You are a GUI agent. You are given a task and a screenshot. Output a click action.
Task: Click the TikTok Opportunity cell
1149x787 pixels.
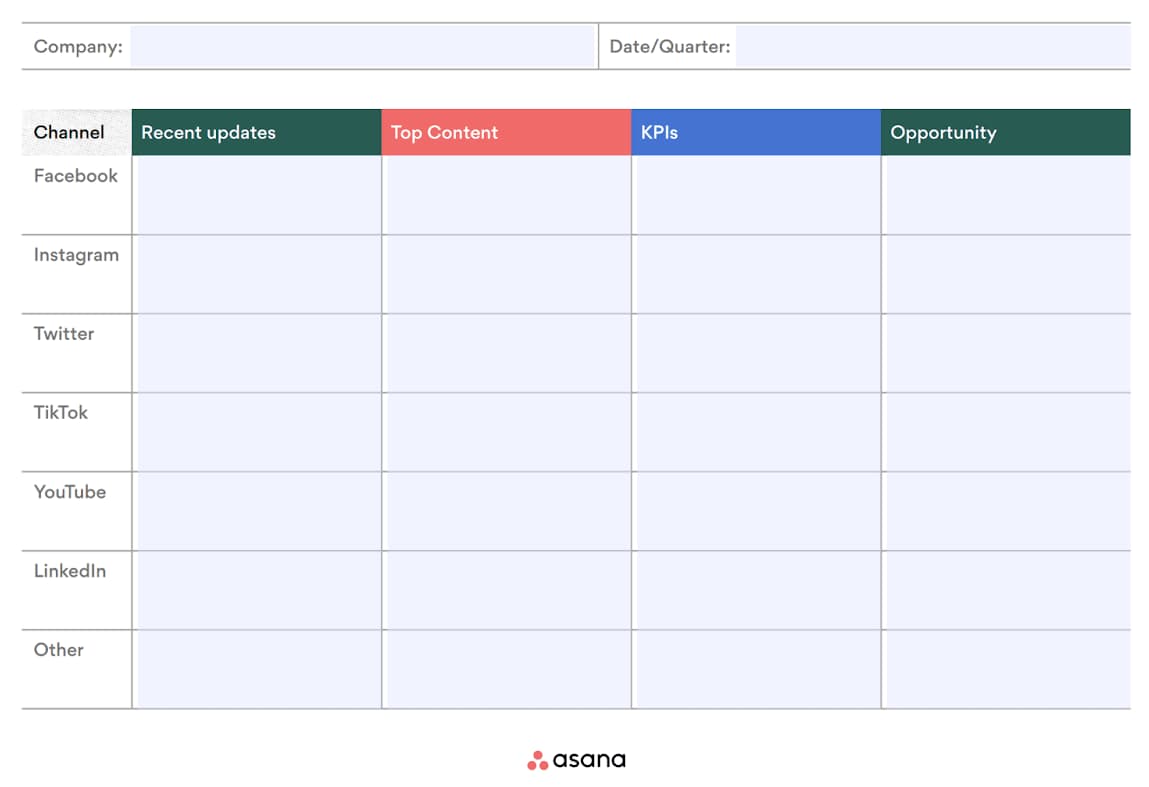(x=1007, y=432)
